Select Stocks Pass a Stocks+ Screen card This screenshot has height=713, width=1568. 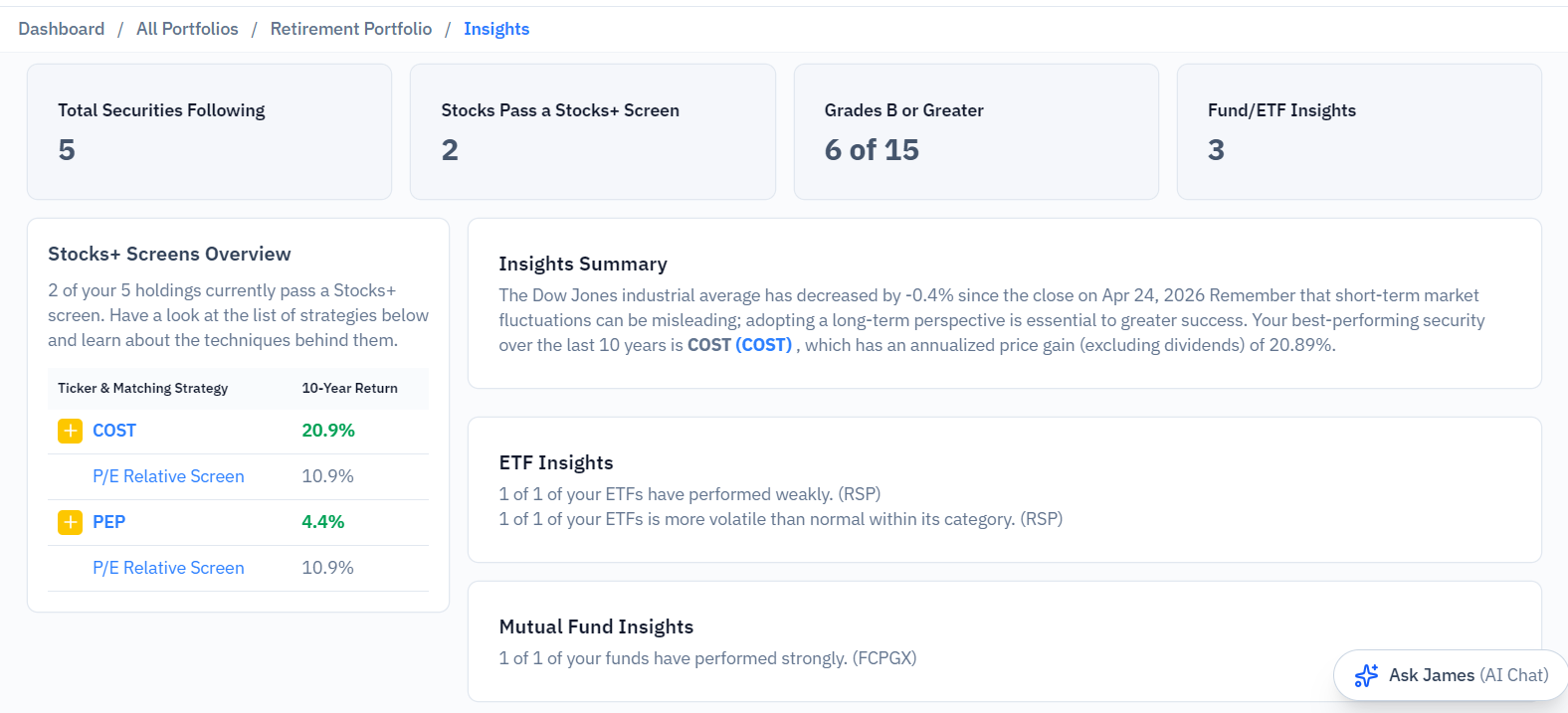[x=593, y=131]
